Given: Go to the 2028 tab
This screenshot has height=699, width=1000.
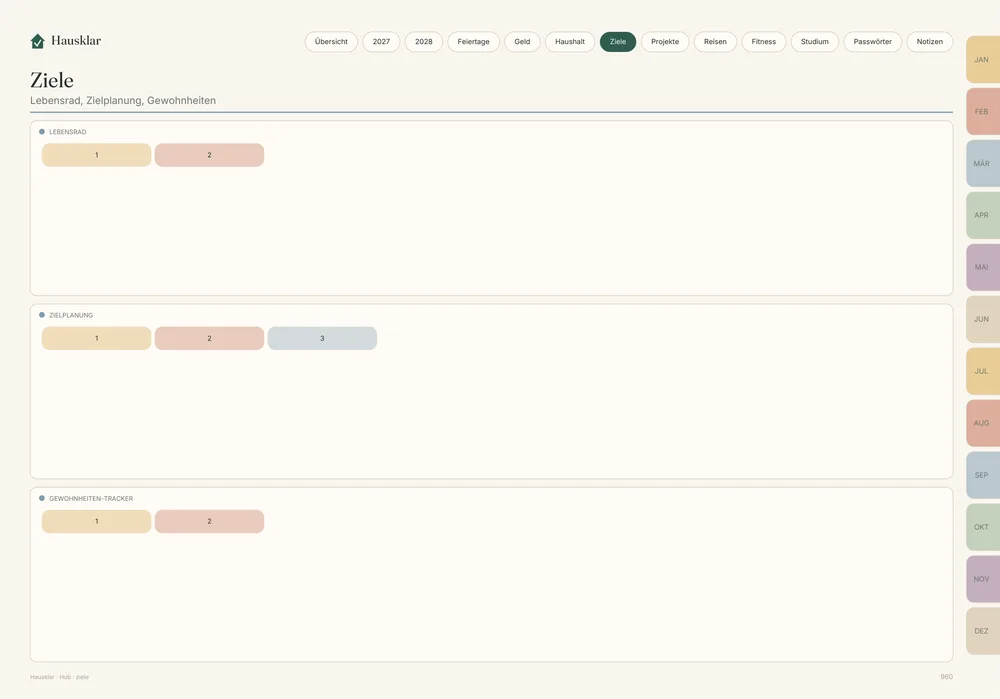Looking at the screenshot, I should [x=424, y=41].
